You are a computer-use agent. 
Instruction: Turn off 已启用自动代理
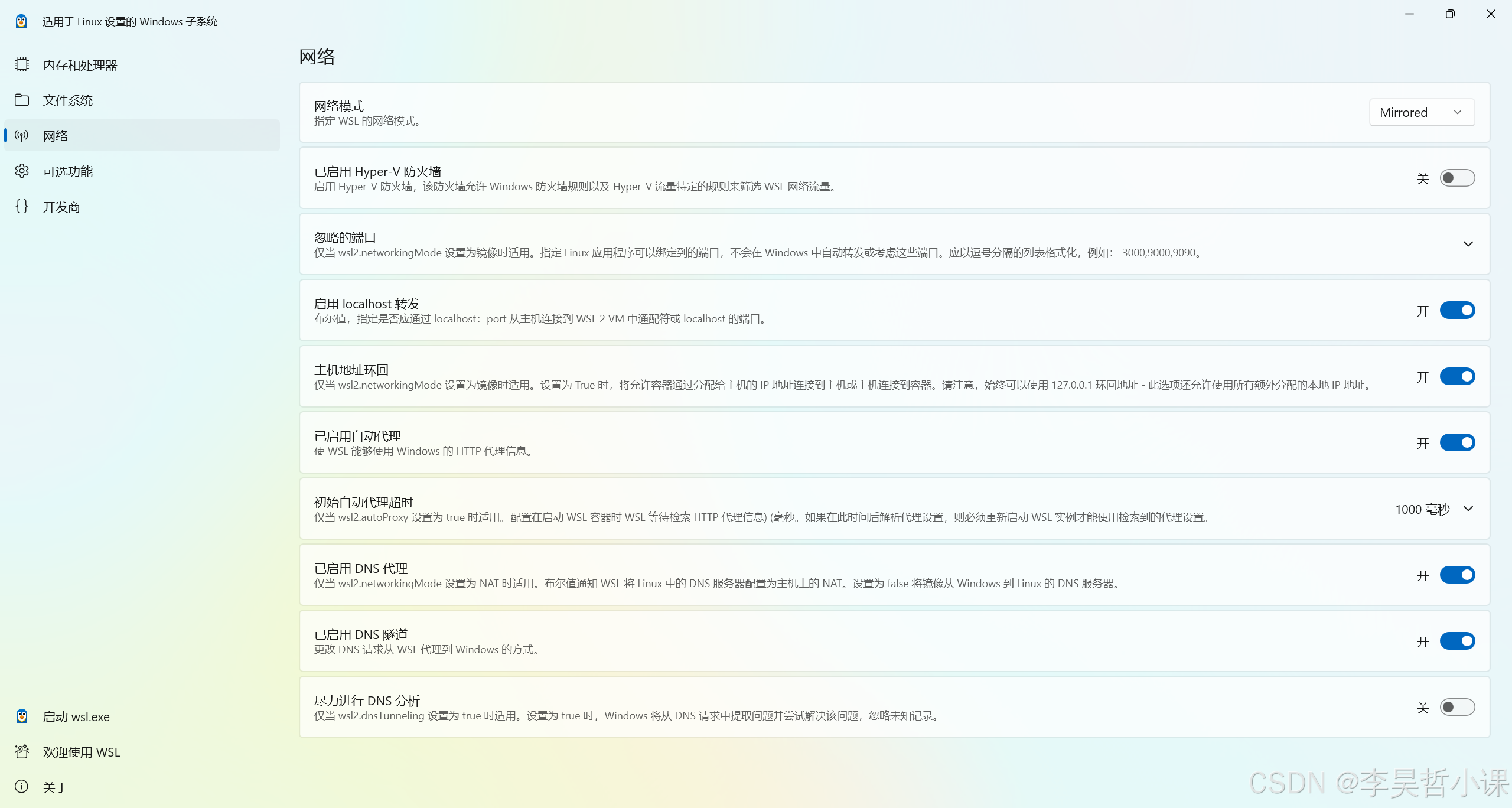pyautogui.click(x=1456, y=442)
